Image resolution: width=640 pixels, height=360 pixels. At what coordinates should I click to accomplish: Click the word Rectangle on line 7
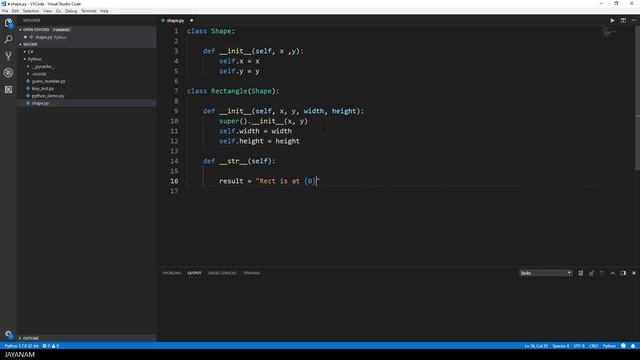pos(229,91)
